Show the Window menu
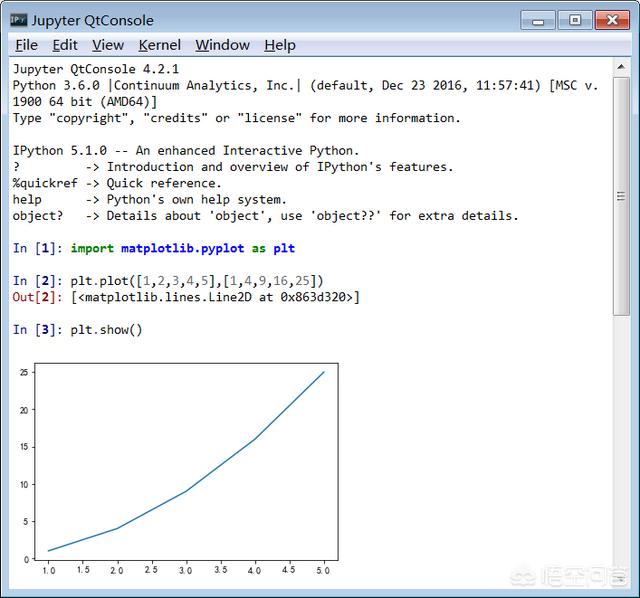 222,45
